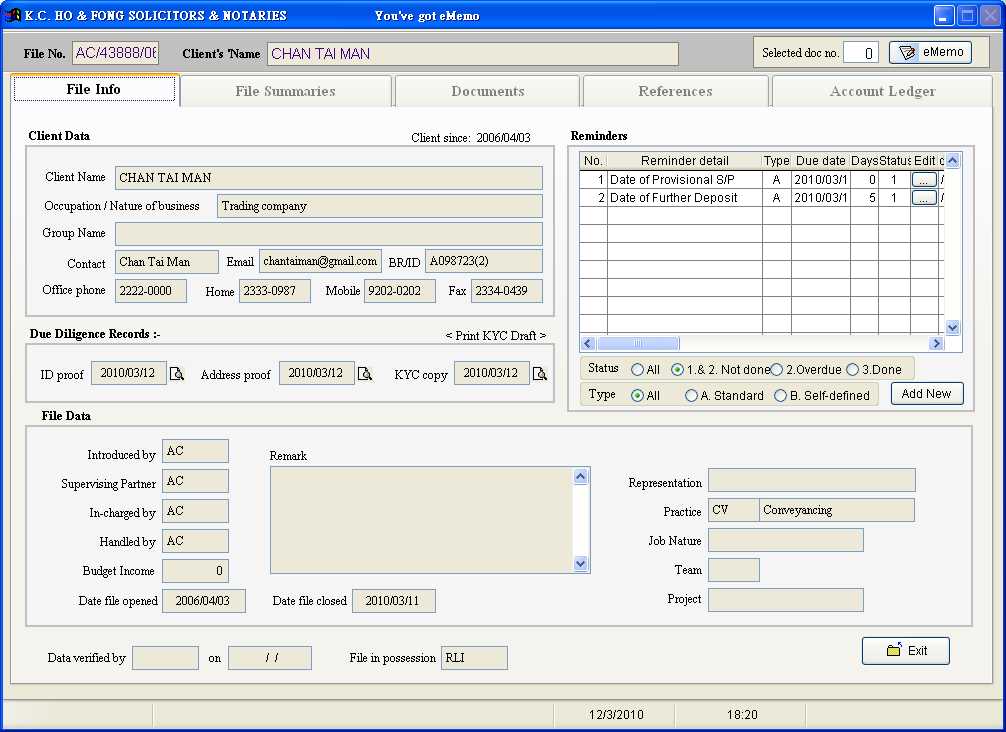Choose 'B. Self-defined' reminder type
Screen dimensions: 1006x732
[781, 396]
